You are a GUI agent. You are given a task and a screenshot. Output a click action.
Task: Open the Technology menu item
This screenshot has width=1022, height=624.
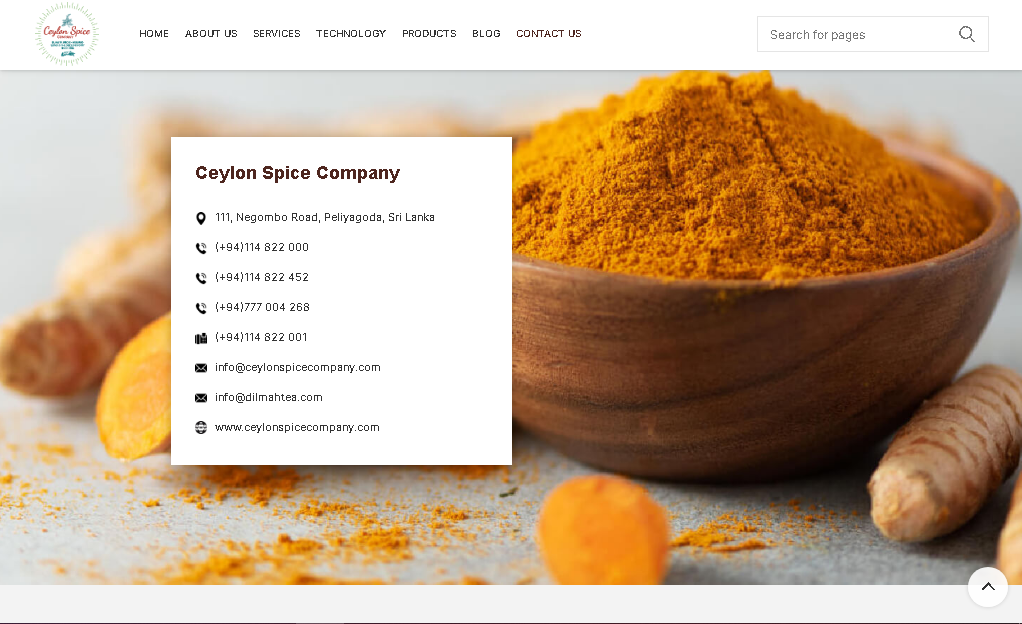(x=351, y=33)
